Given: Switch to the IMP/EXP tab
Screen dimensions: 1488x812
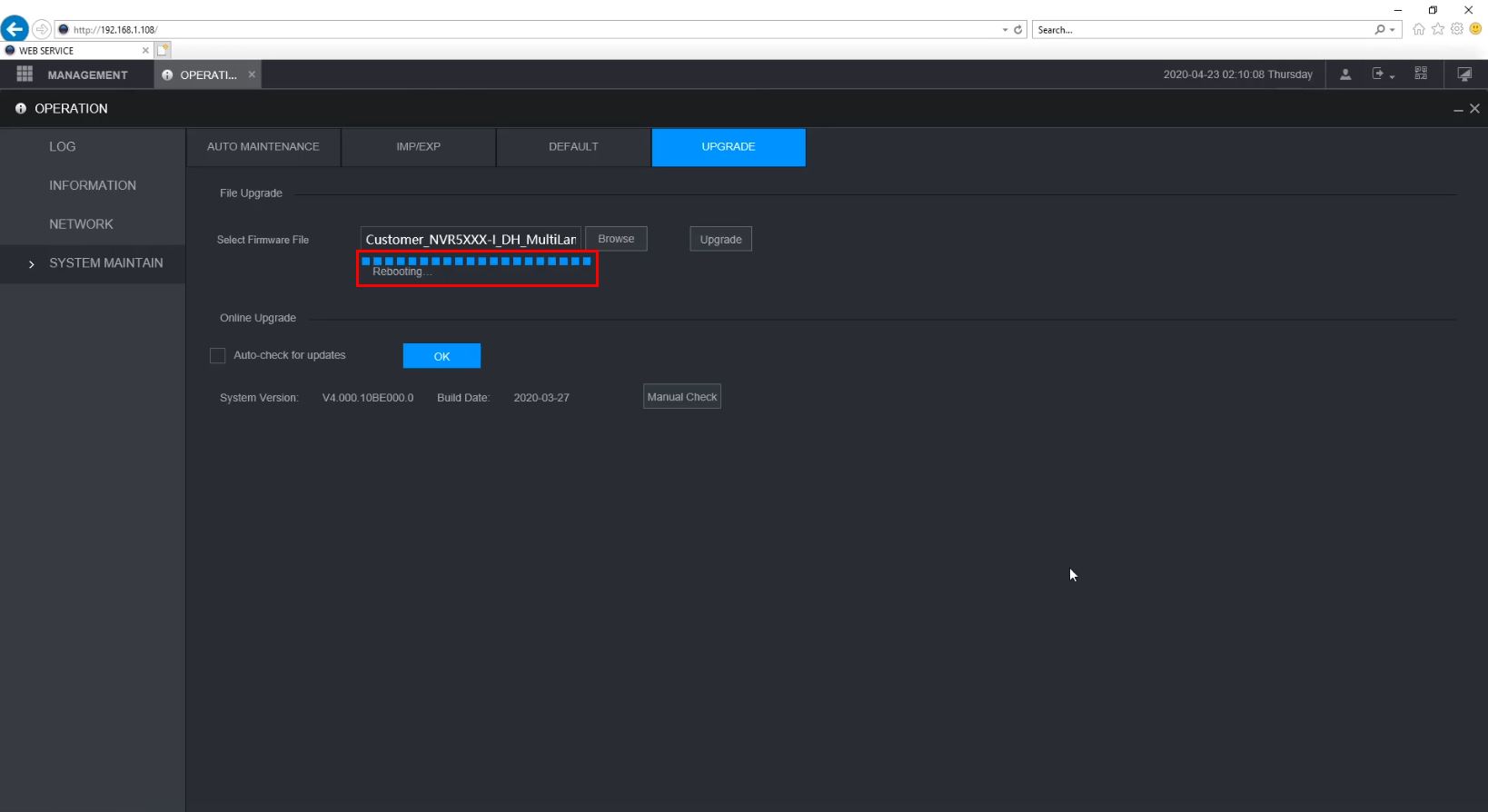Looking at the screenshot, I should (419, 147).
